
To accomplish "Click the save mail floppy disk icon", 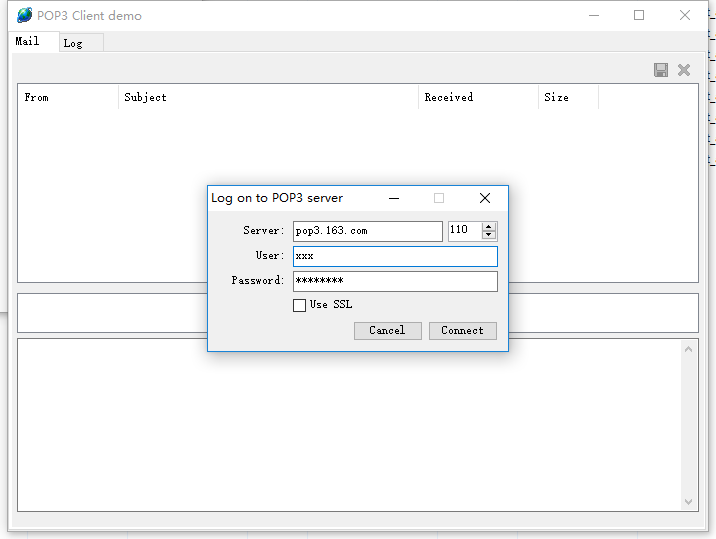I will point(661,70).
